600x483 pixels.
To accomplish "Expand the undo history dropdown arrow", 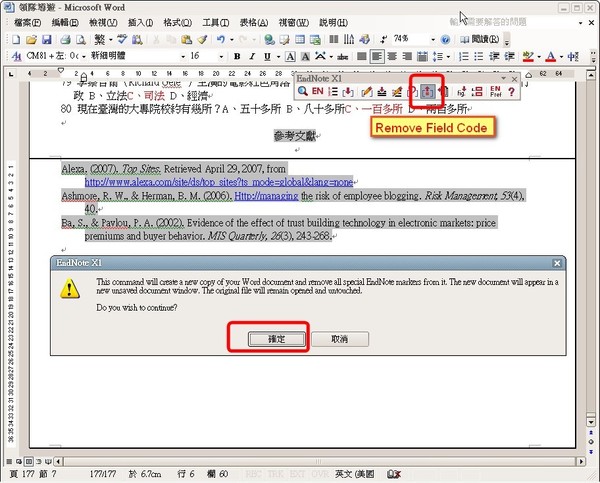I will (232, 39).
